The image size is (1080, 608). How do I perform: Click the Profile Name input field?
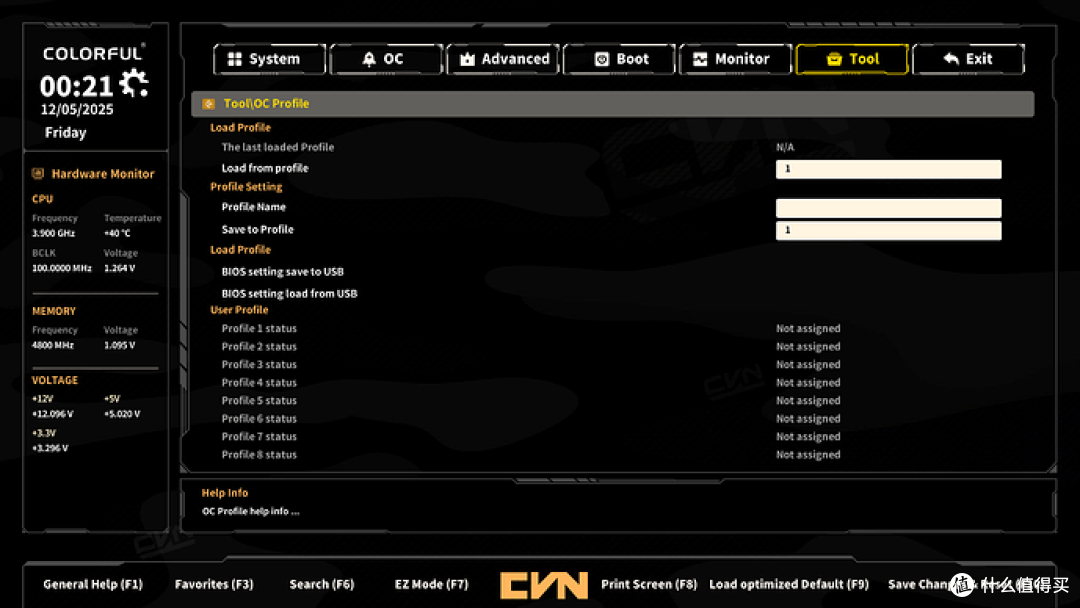click(889, 208)
